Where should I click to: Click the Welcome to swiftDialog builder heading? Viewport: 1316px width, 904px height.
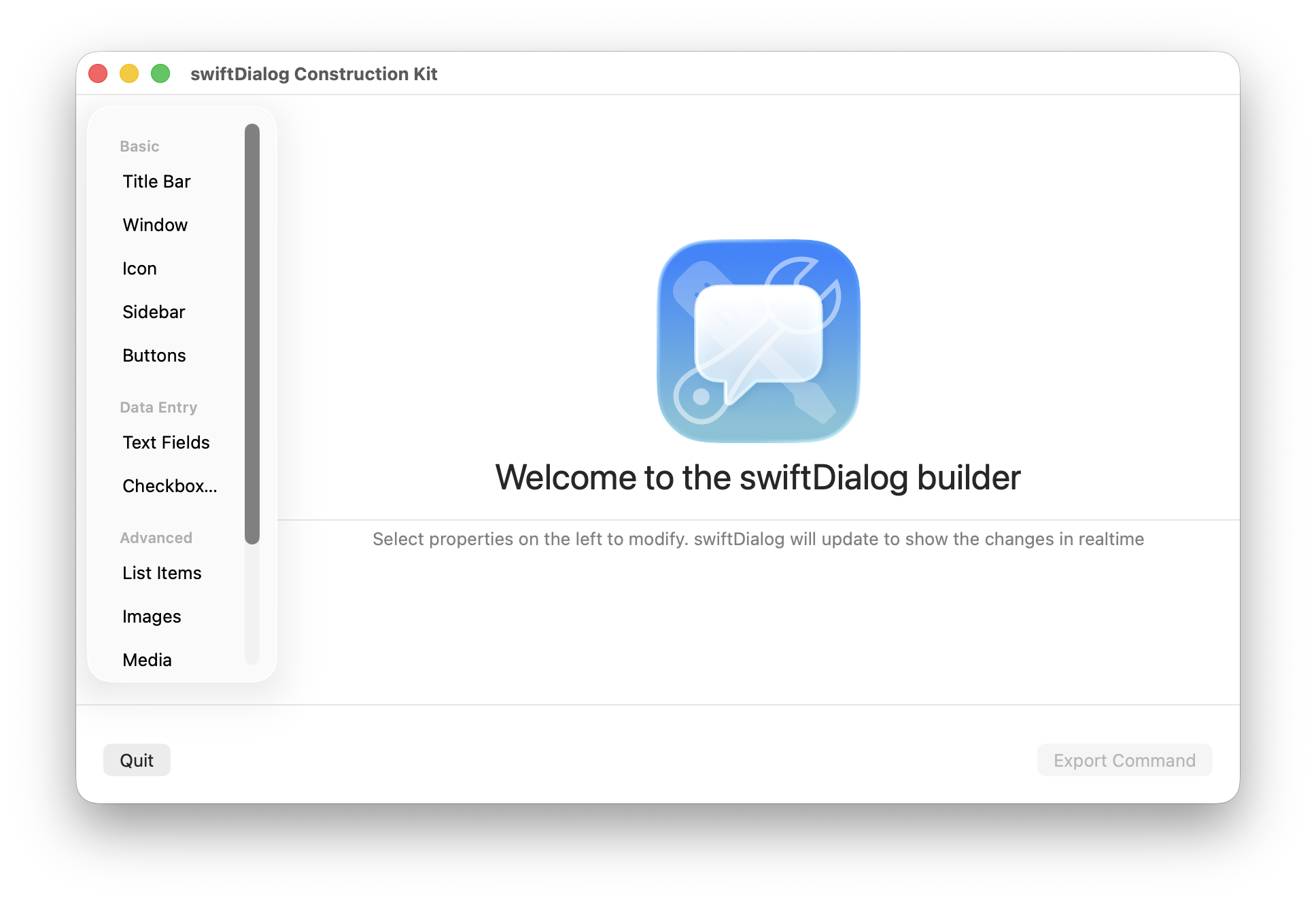(x=758, y=477)
